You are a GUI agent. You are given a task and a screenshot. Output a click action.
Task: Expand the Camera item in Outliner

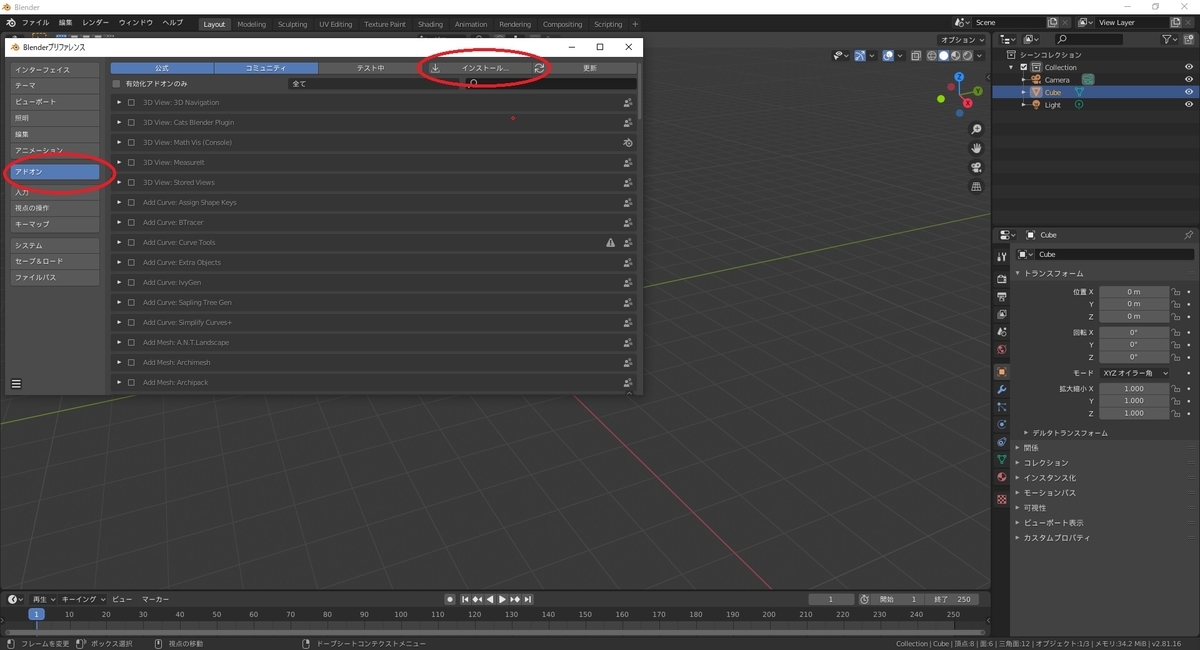1023,79
